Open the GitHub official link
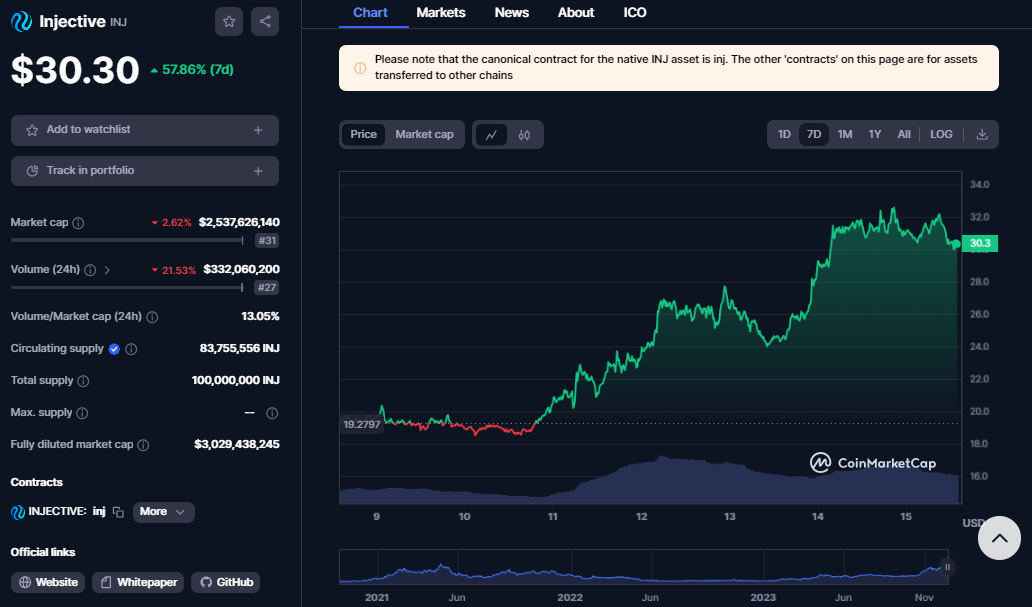Screen dimensions: 1032x607 pyautogui.click(x=226, y=582)
